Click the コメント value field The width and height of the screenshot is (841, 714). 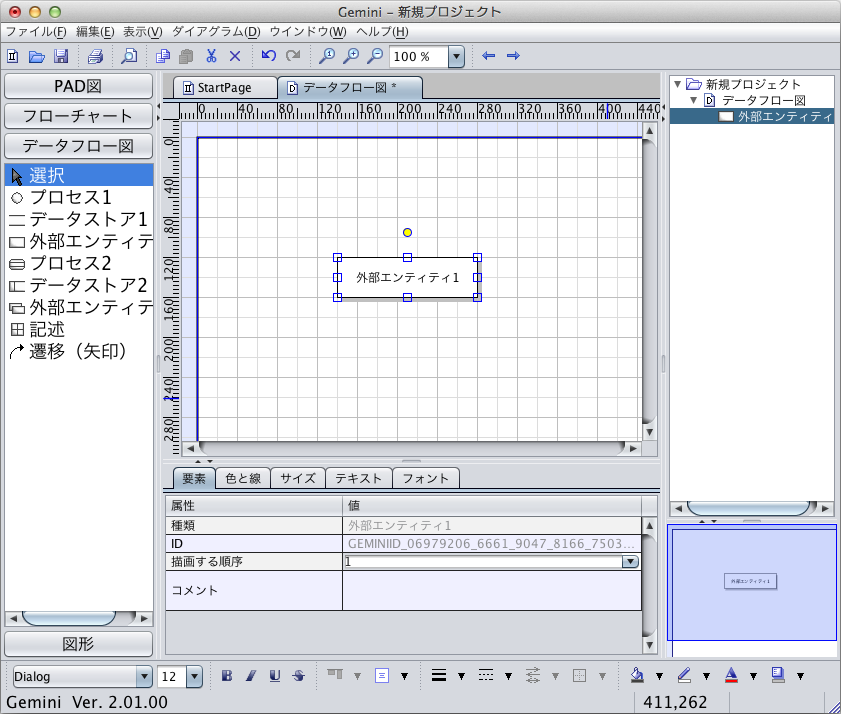tap(491, 590)
